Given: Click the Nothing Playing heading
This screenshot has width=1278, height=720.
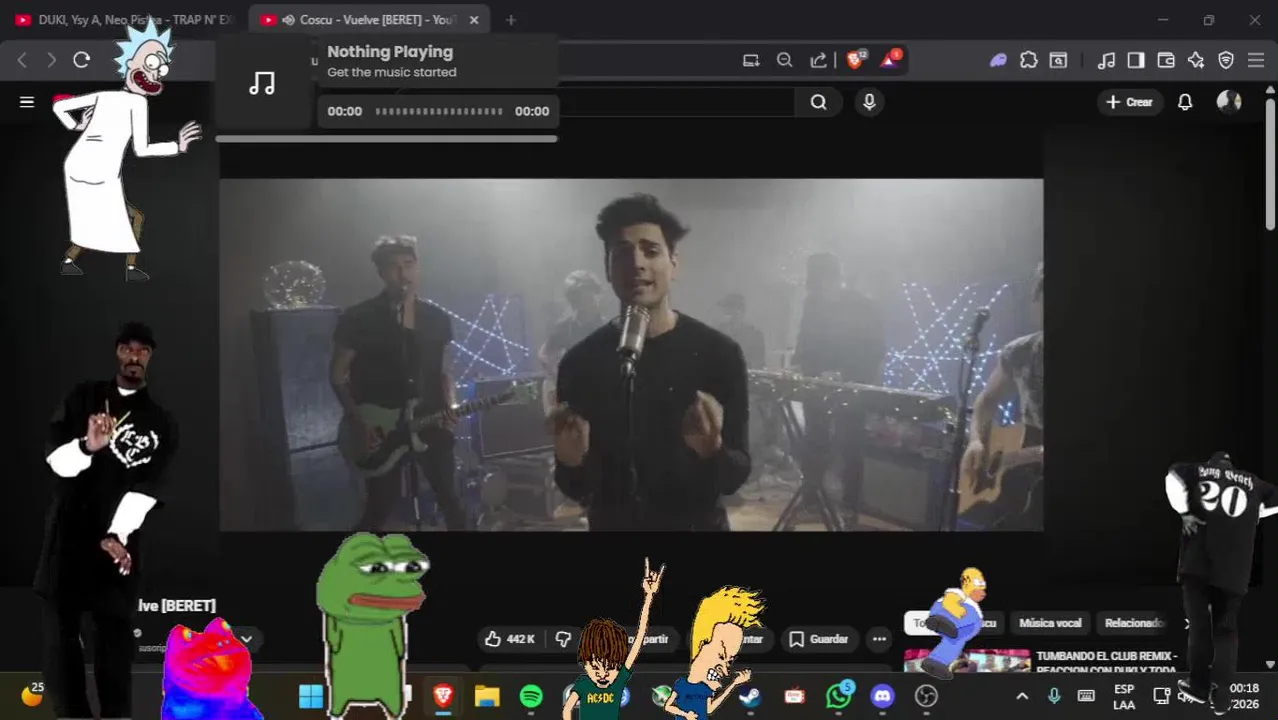Looking at the screenshot, I should (390, 52).
